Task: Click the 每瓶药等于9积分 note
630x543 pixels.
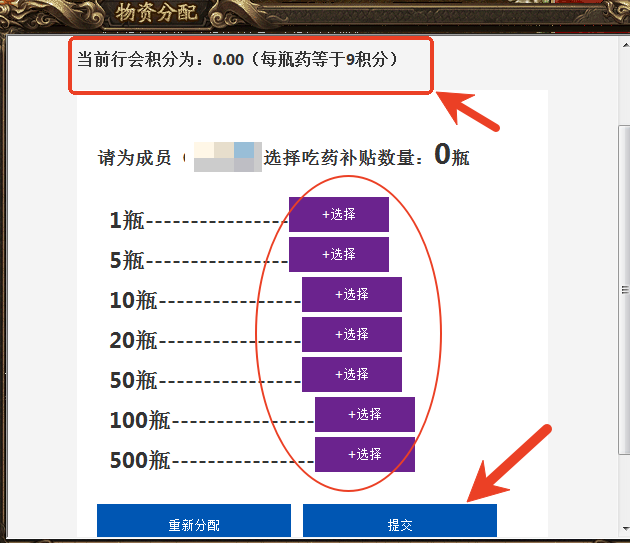Action: [x=328, y=60]
